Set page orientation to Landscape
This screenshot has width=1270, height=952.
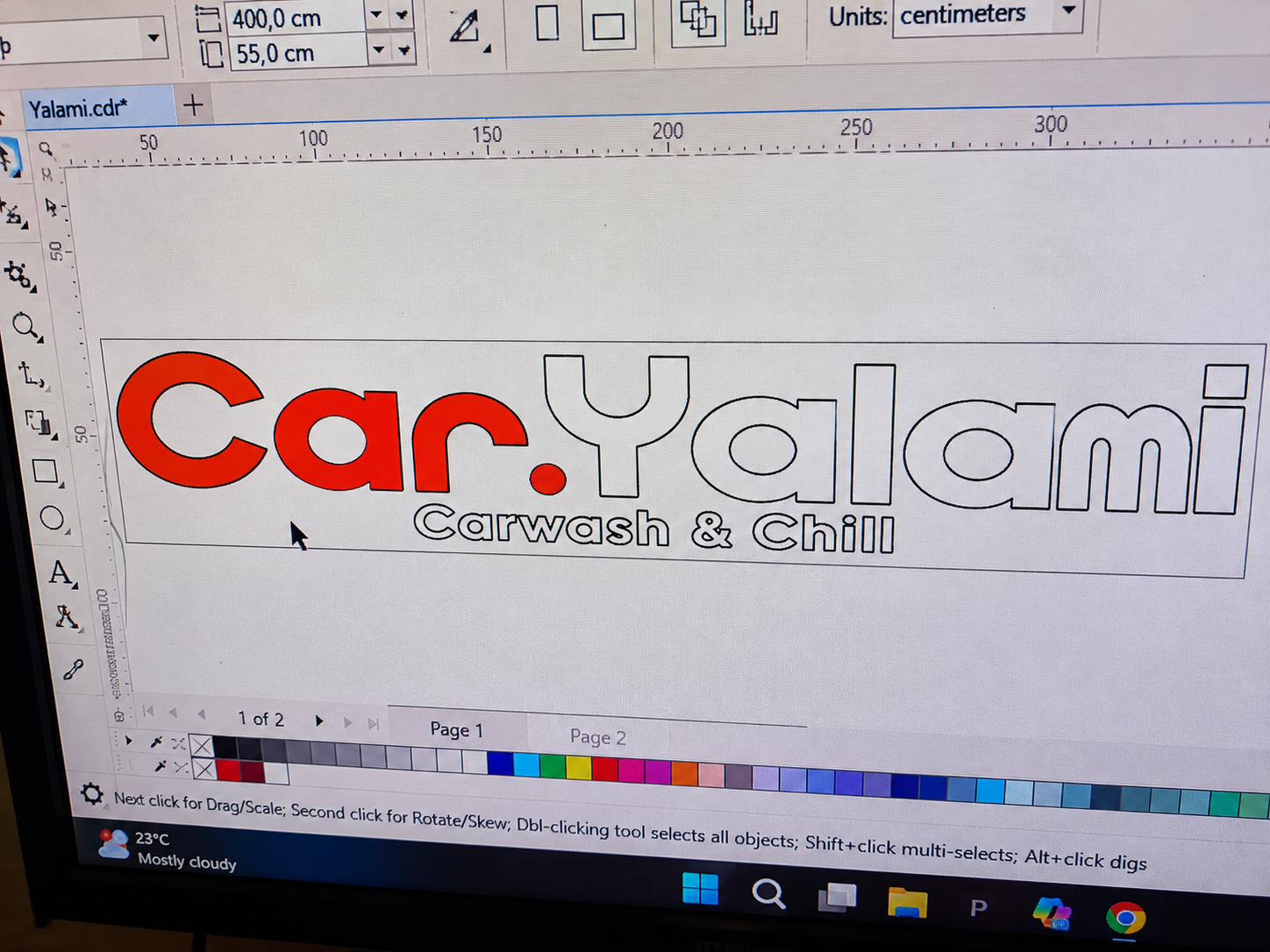pyautogui.click(x=608, y=25)
